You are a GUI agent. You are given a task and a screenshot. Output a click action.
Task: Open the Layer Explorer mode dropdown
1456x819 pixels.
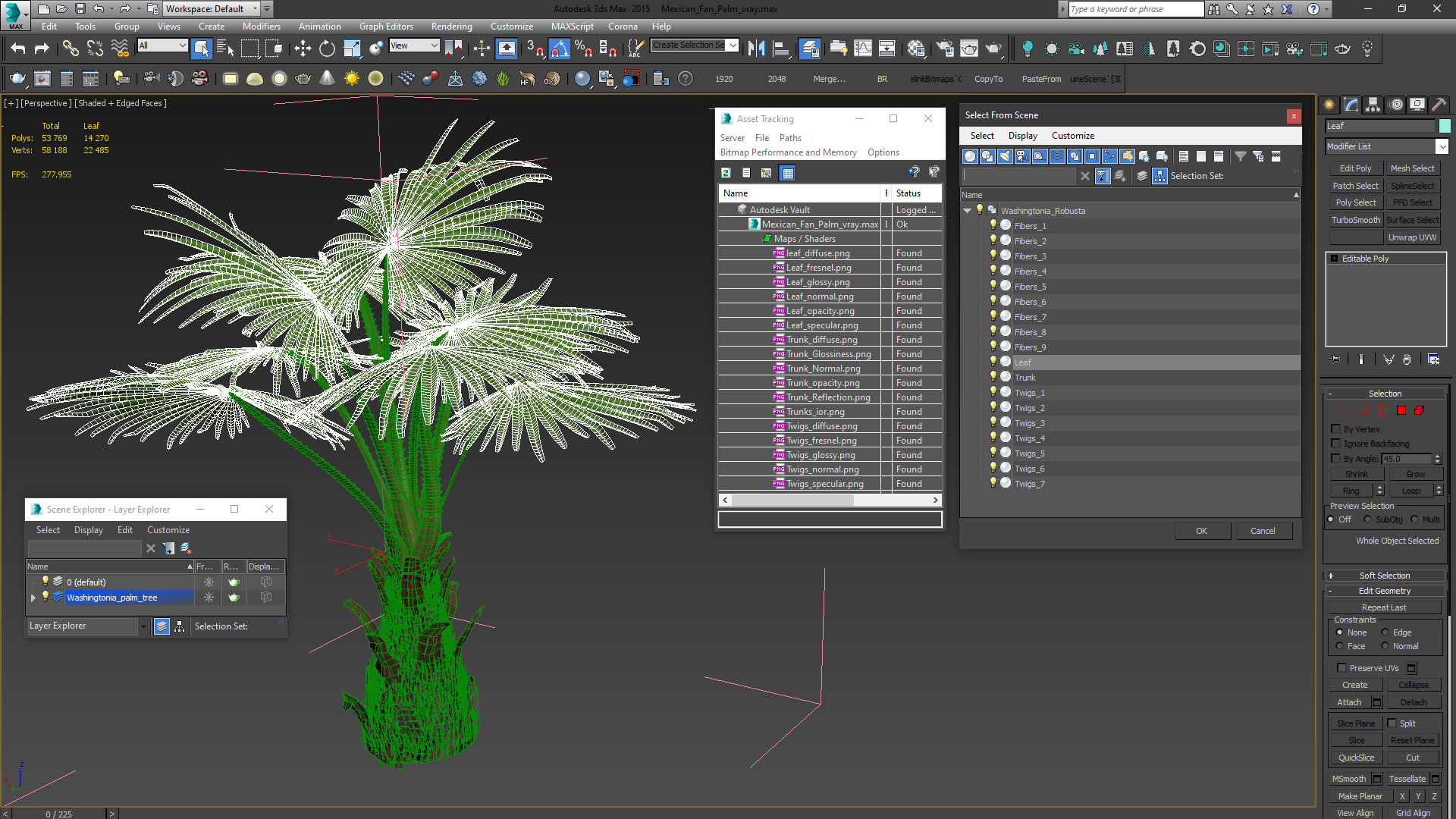coord(143,626)
